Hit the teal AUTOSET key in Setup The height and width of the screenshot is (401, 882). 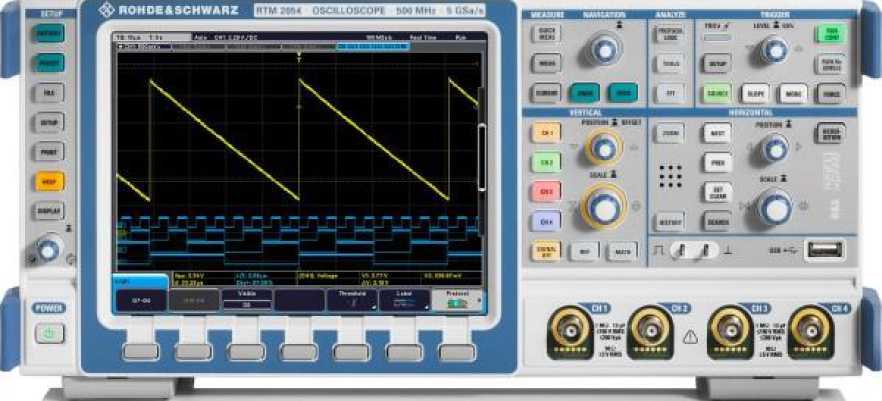[x=50, y=33]
